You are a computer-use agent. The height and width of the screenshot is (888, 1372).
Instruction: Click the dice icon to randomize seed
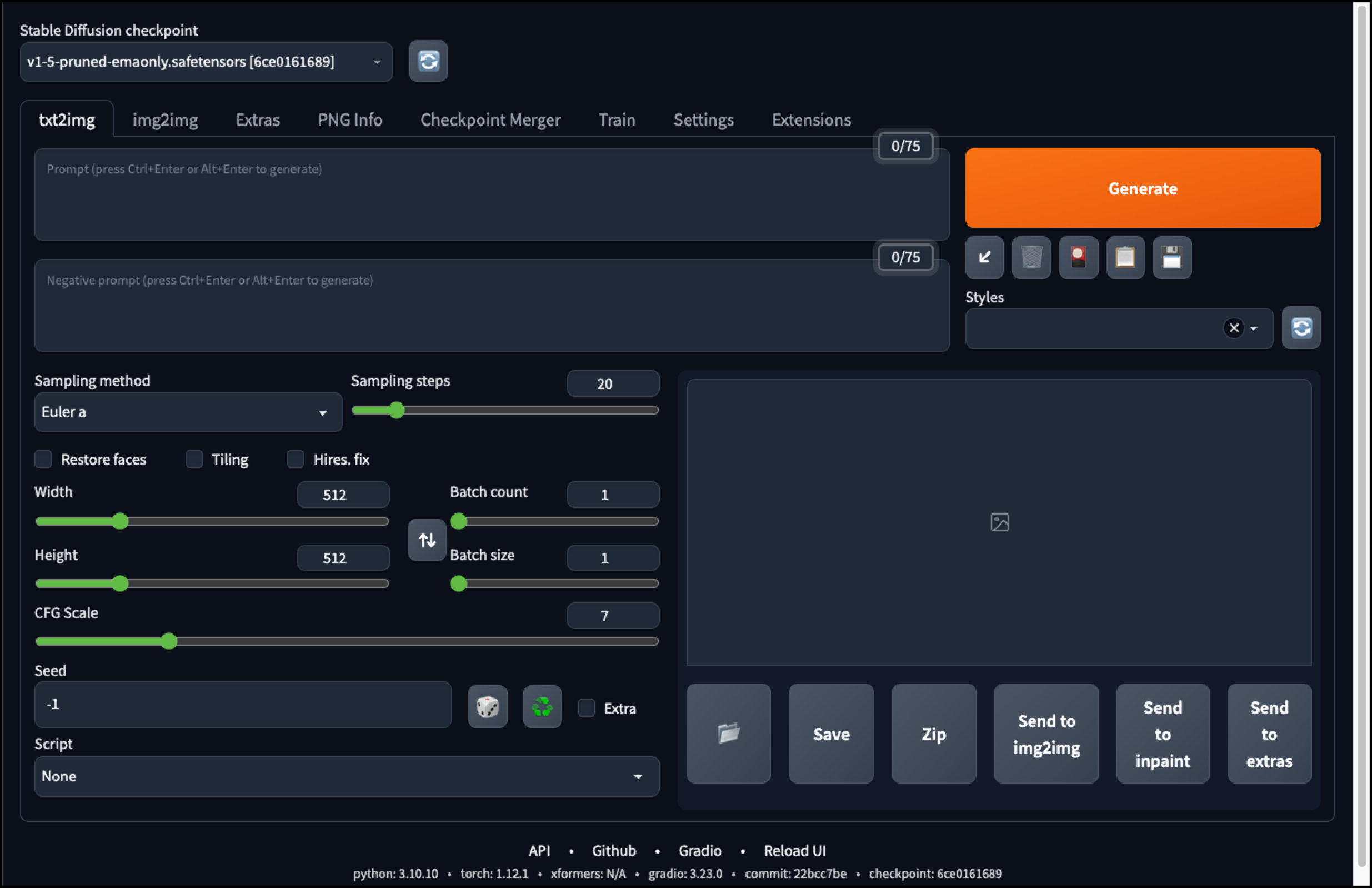[487, 706]
